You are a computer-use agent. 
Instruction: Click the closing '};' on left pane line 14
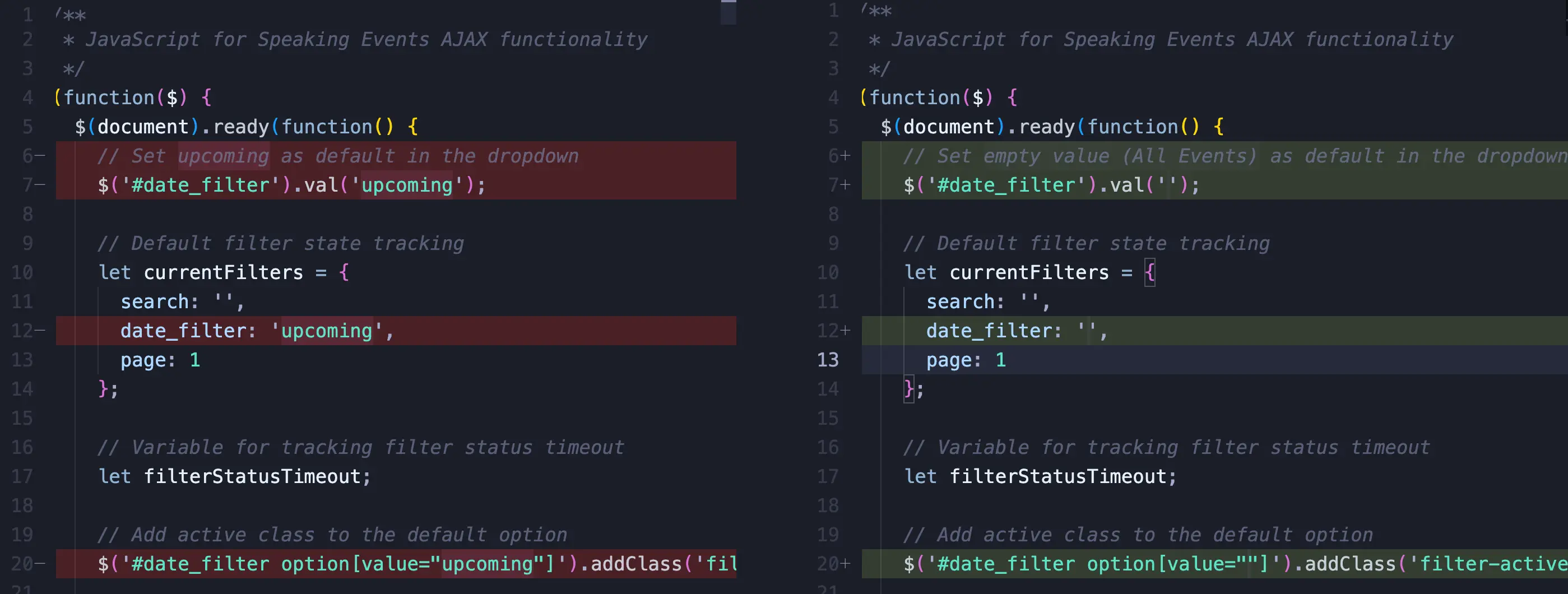108,389
